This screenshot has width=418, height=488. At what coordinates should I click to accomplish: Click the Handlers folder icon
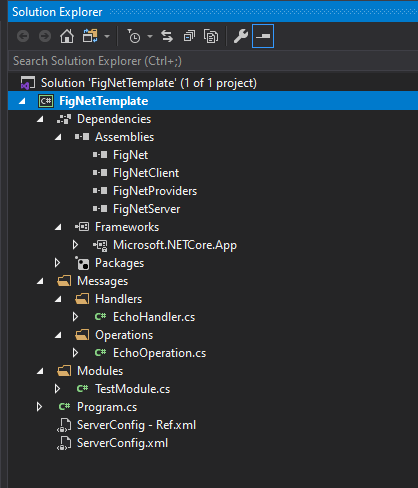(82, 299)
